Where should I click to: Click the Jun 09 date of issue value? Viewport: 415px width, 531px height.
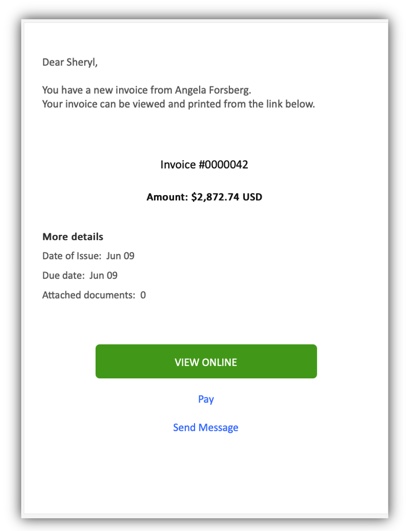[x=120, y=256]
